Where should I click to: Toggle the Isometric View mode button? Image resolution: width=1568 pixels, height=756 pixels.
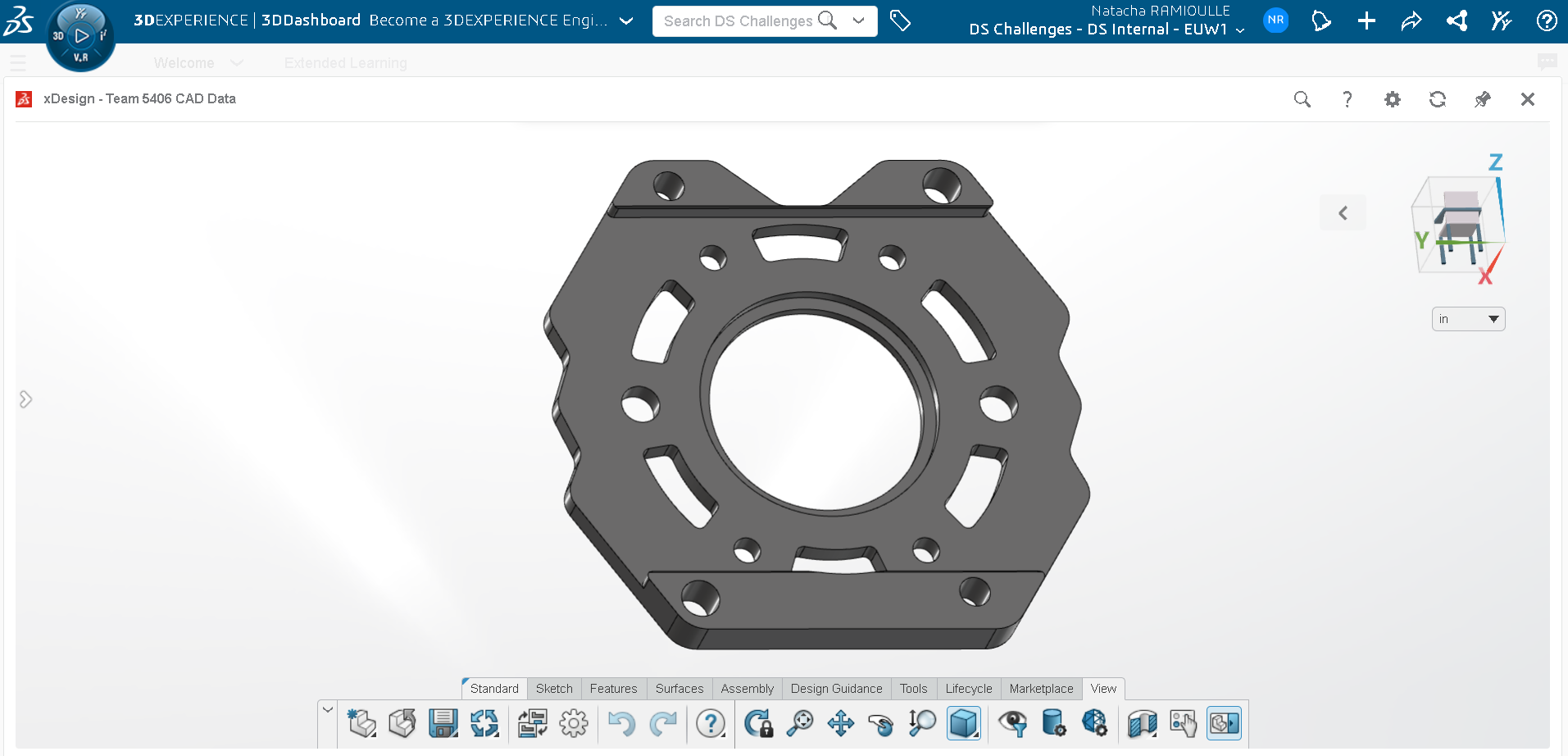coord(964,723)
